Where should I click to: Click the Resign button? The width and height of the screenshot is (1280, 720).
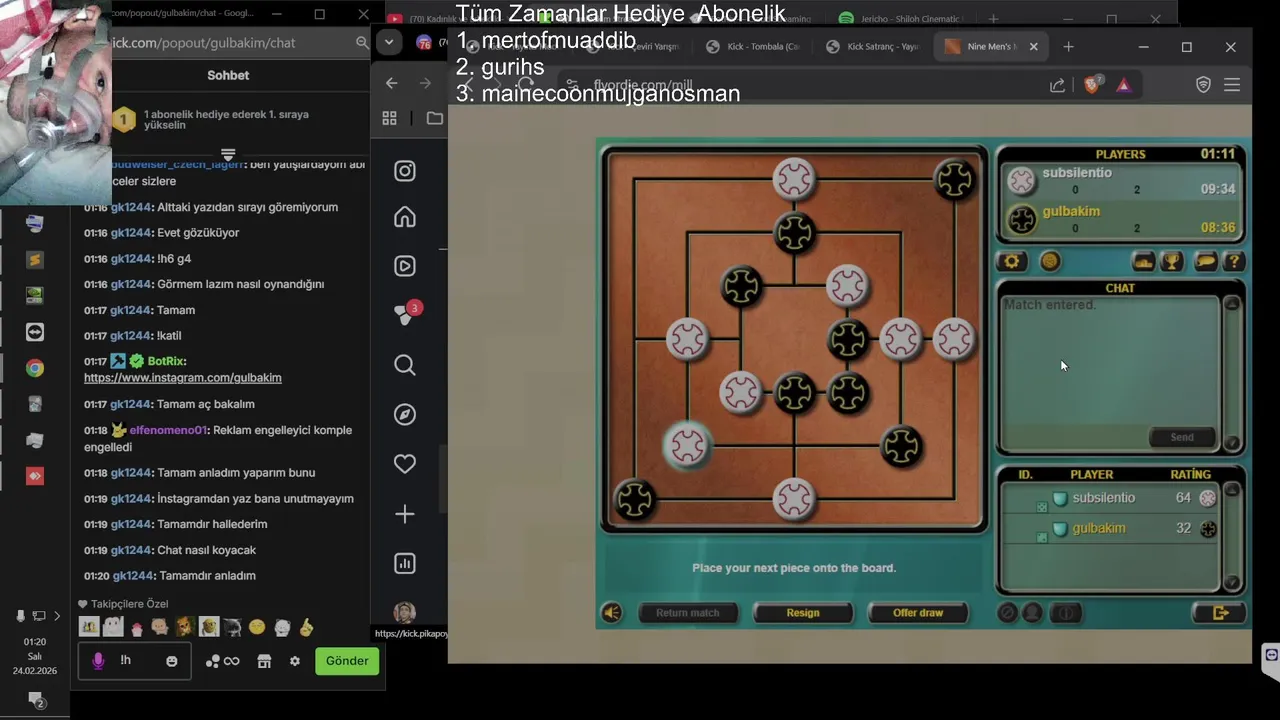tap(803, 613)
